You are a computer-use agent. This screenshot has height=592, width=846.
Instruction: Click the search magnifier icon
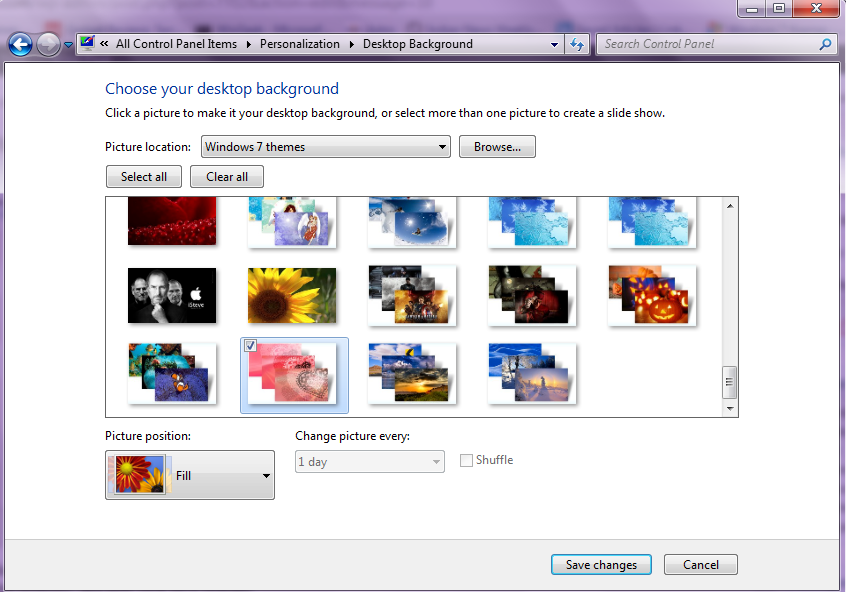pyautogui.click(x=825, y=44)
